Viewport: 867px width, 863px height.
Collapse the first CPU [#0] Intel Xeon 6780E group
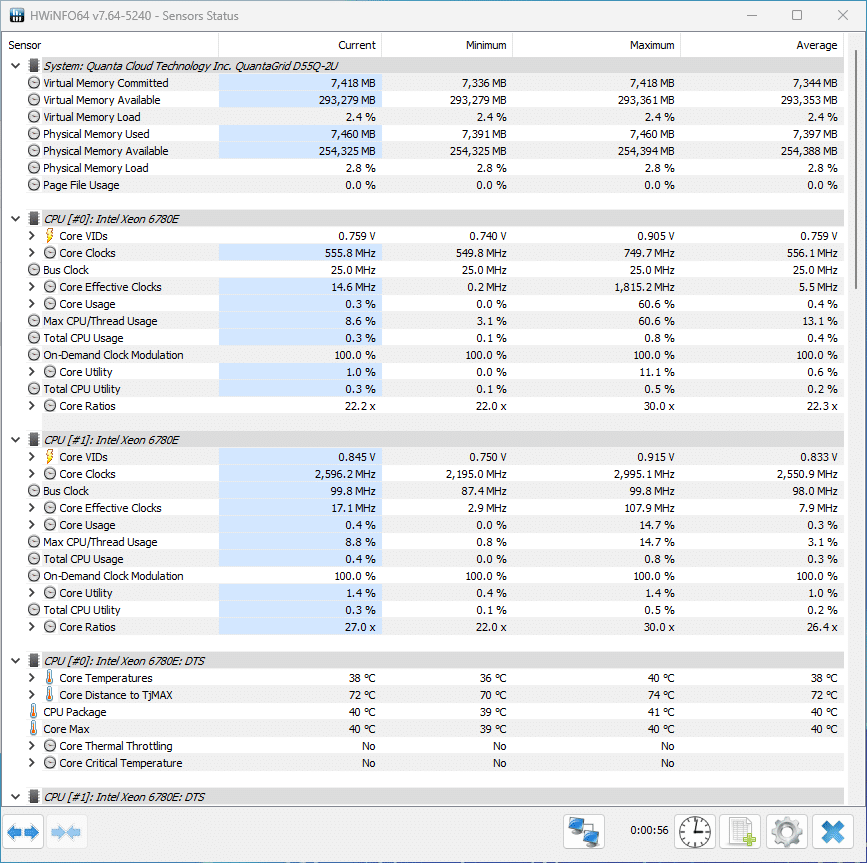tap(15, 219)
